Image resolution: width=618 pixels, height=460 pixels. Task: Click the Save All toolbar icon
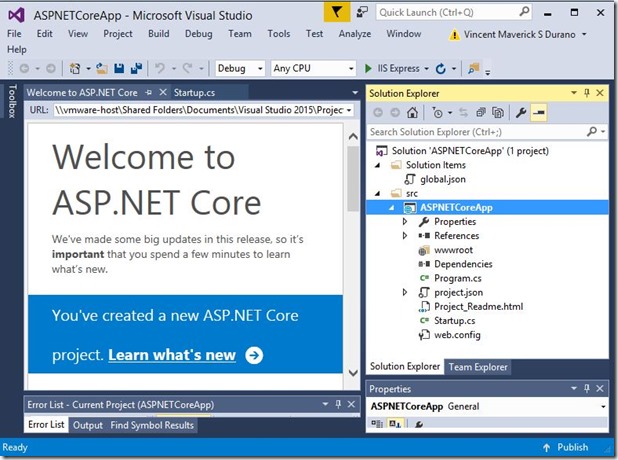[x=134, y=69]
